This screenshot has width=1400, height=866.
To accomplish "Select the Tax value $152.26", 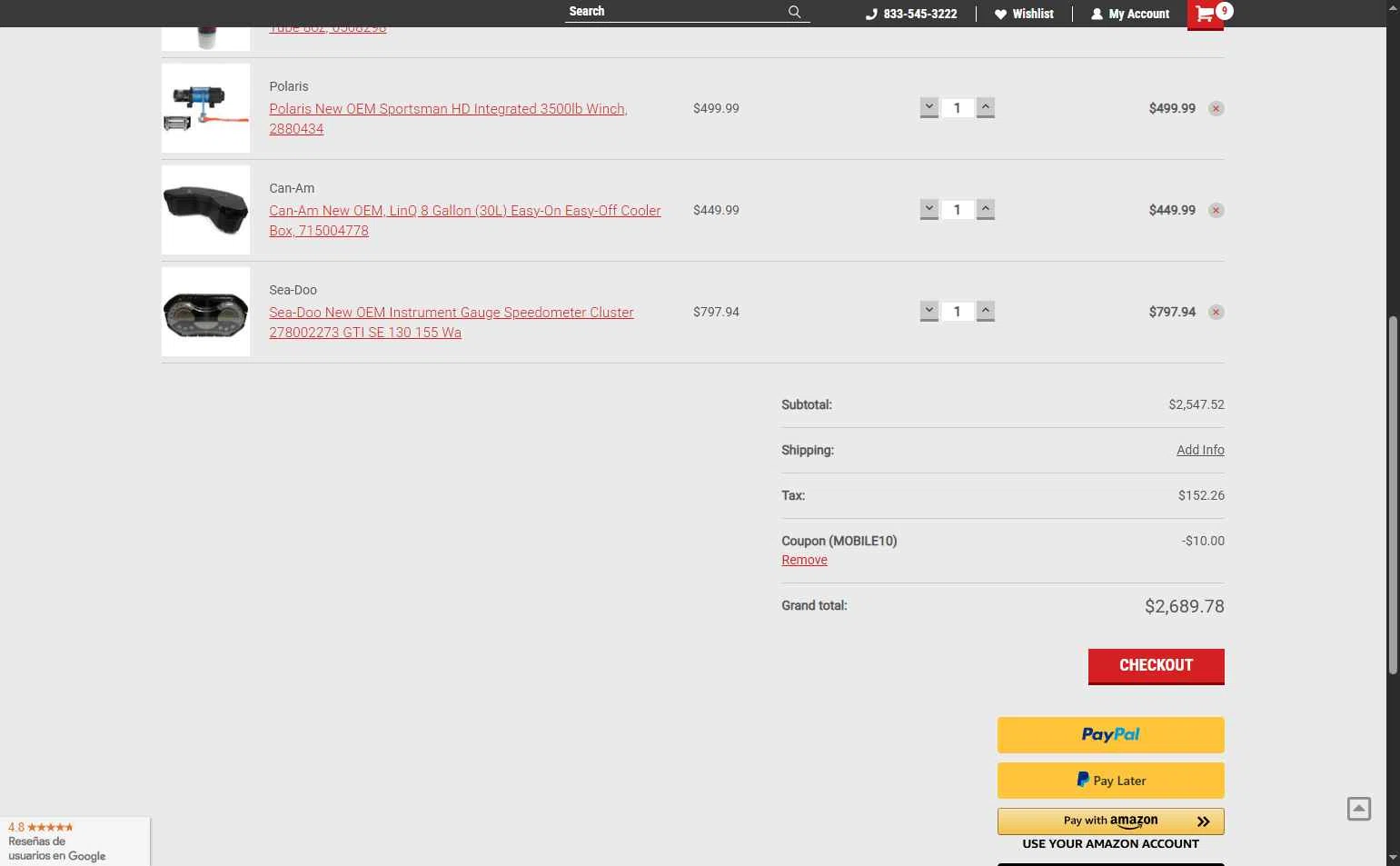I will tap(1201, 495).
